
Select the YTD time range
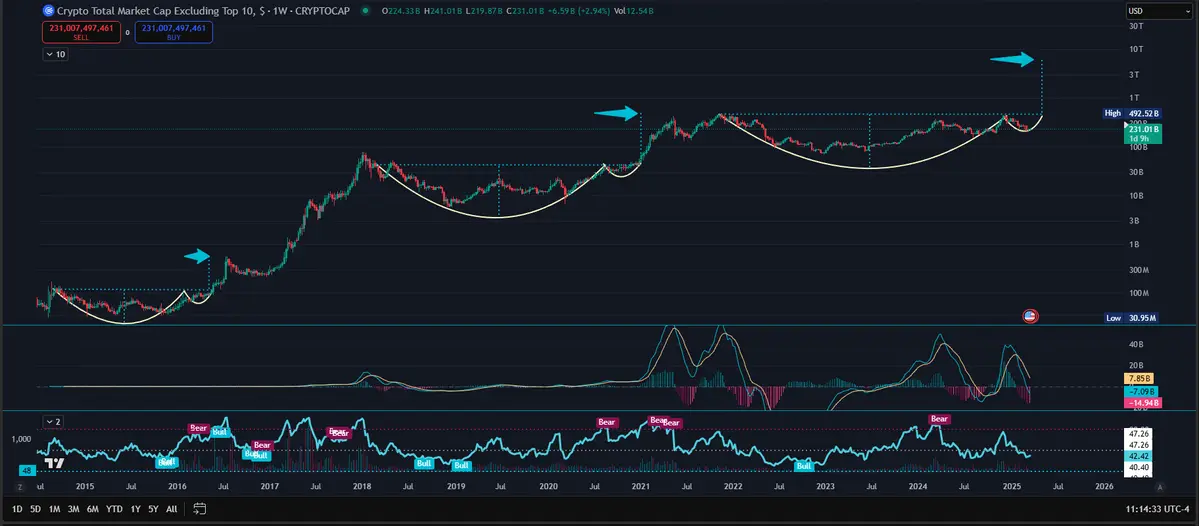[x=114, y=508]
